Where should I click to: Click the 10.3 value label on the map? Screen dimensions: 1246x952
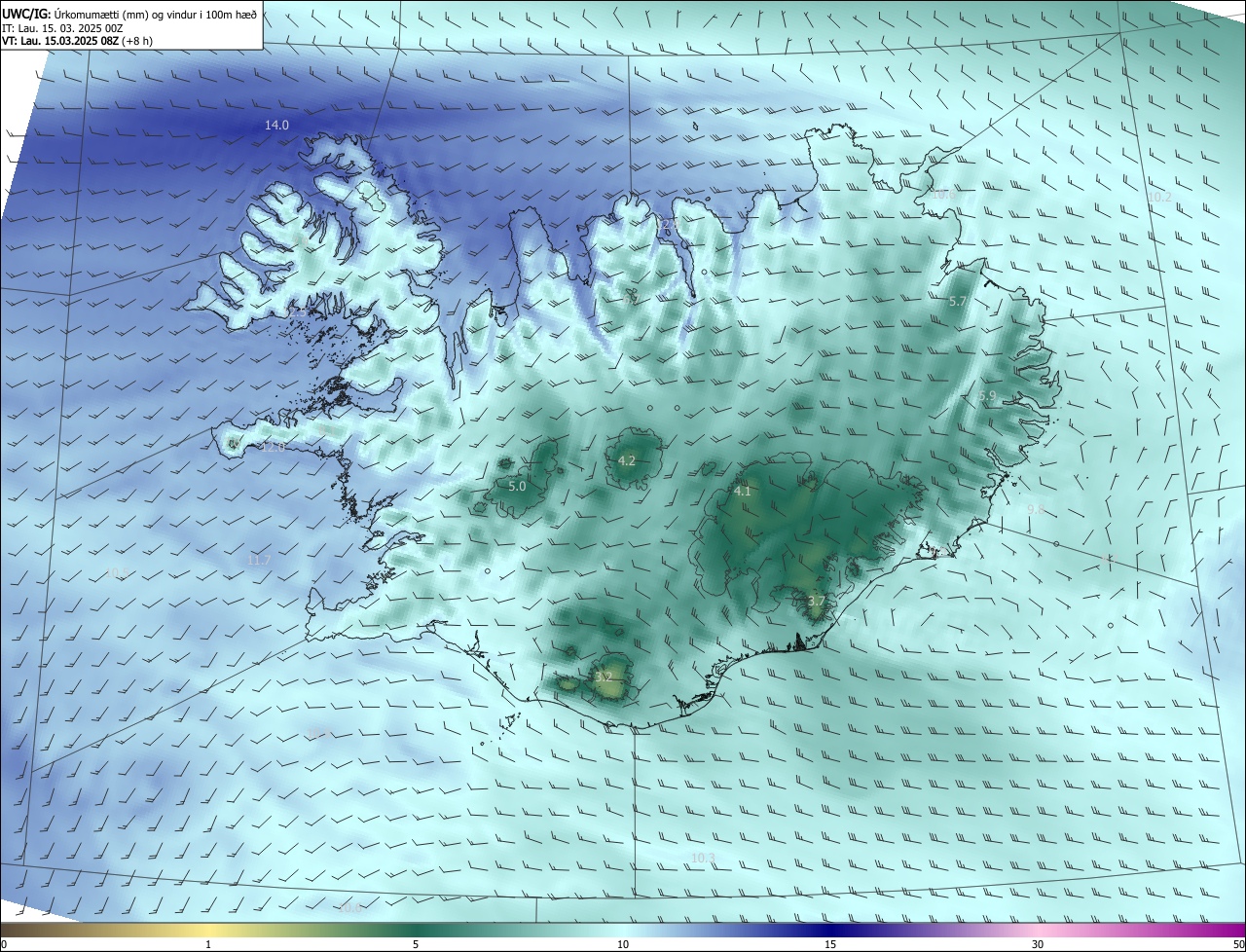(703, 858)
